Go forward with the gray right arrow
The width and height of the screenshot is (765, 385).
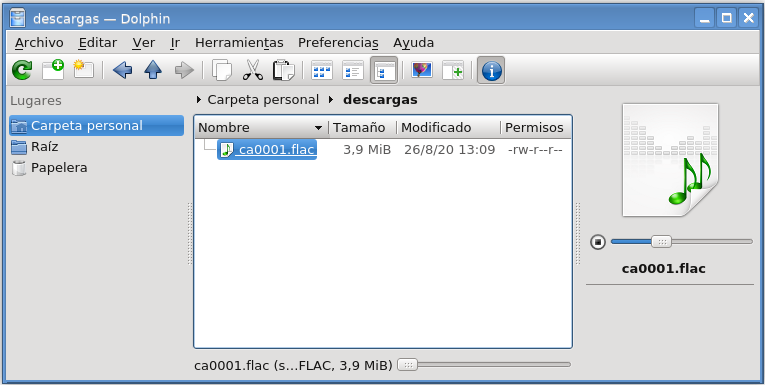pyautogui.click(x=184, y=70)
